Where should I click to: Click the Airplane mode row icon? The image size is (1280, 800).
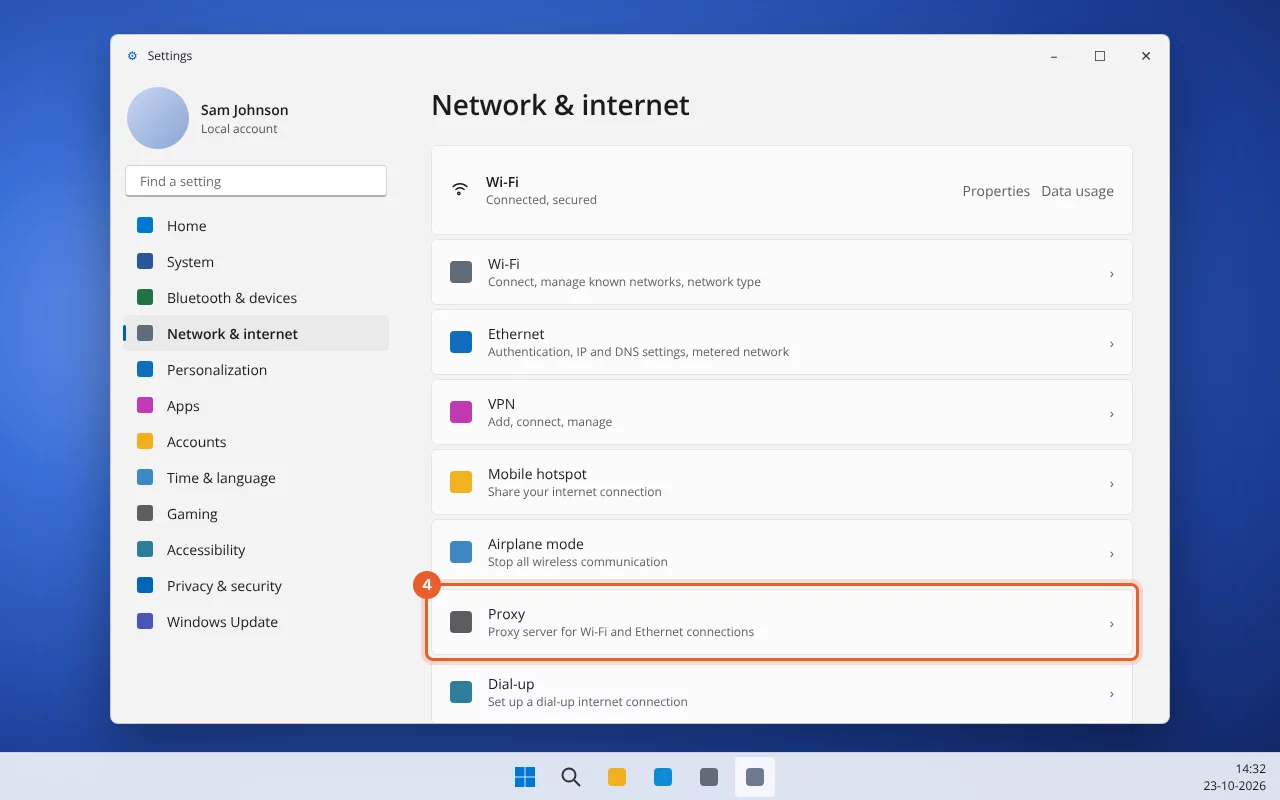[x=461, y=552]
